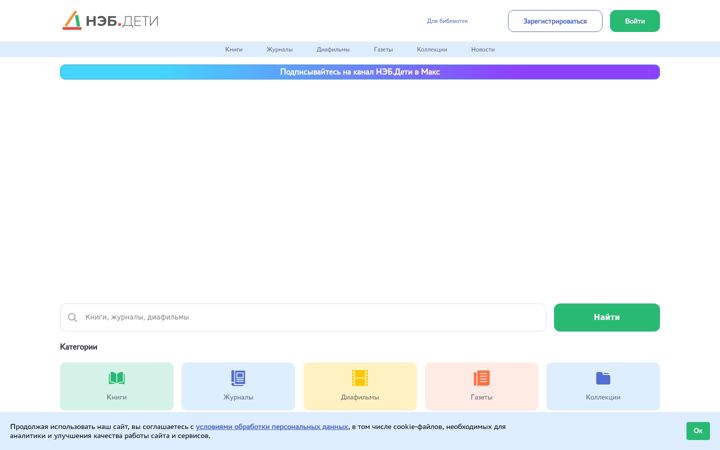
Task: Click the green Войти button
Action: point(635,21)
